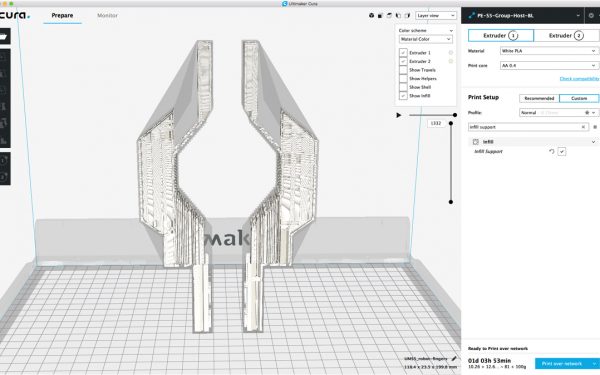This screenshot has height=375, width=600.
Task: Switch Print Setup to Recommended
Action: tap(539, 98)
